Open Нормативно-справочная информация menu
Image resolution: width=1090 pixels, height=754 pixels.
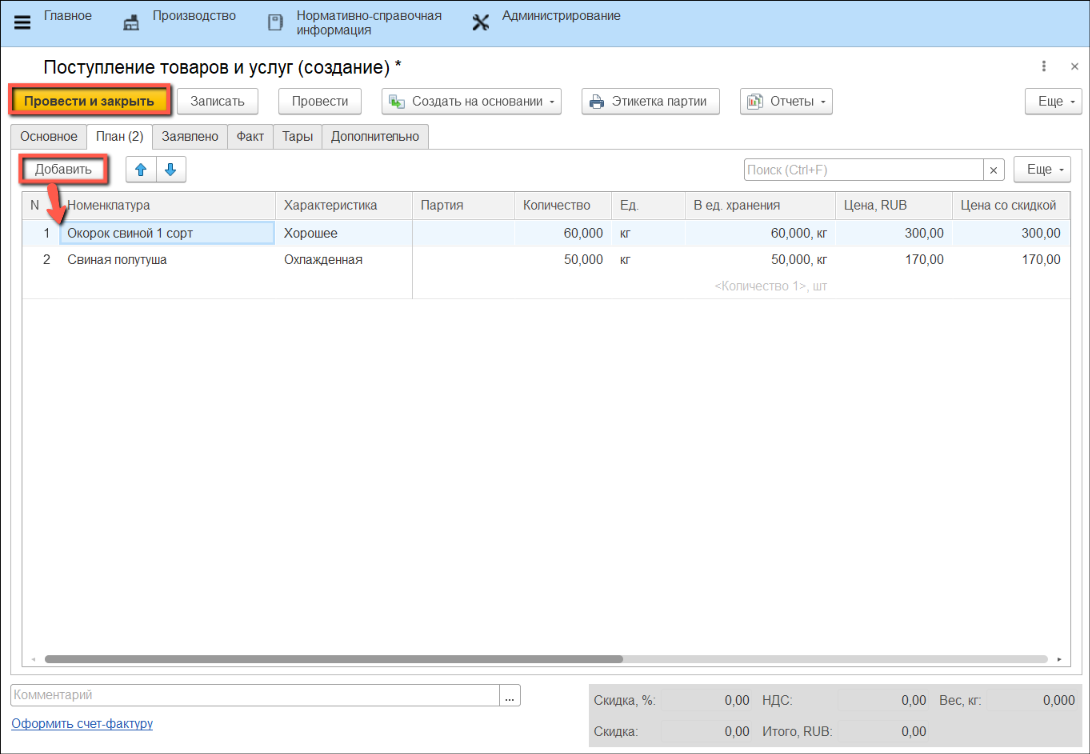tap(368, 22)
